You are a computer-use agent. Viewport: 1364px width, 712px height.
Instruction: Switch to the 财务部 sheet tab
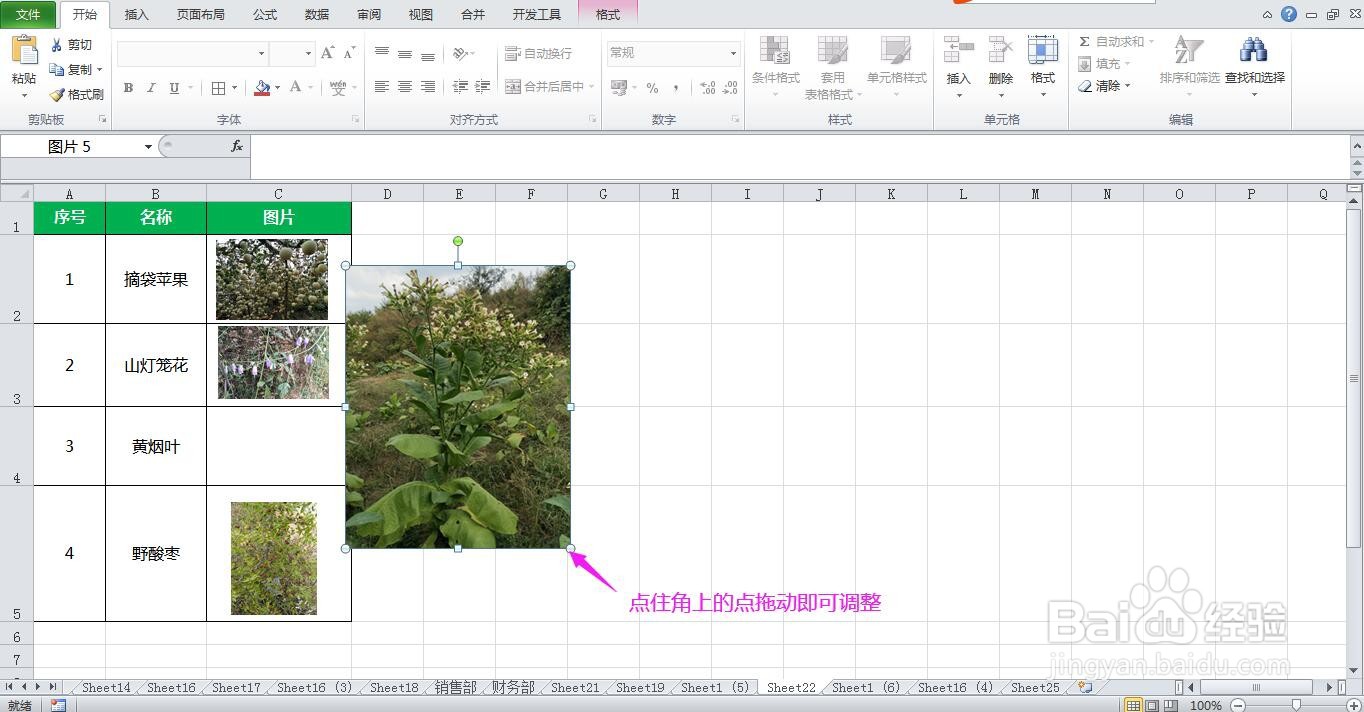pyautogui.click(x=512, y=688)
